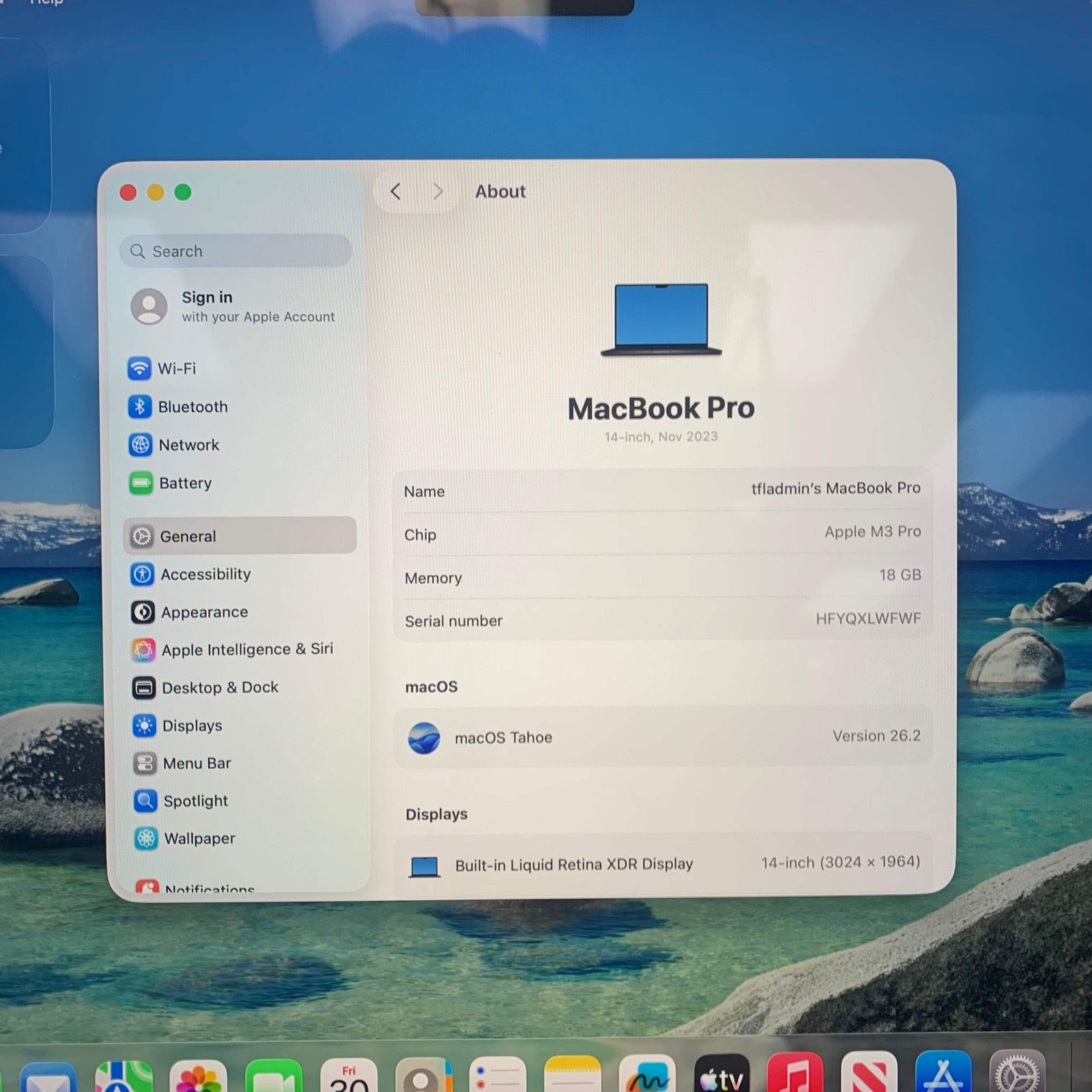Click the account avatar icon
The width and height of the screenshot is (1092, 1092).
point(149,306)
